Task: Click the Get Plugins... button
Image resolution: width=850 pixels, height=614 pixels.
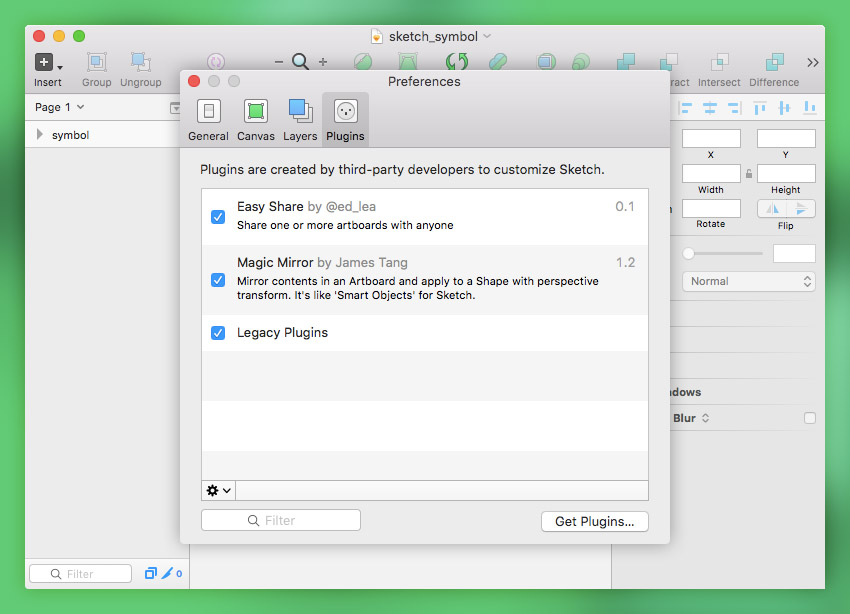Action: click(594, 521)
